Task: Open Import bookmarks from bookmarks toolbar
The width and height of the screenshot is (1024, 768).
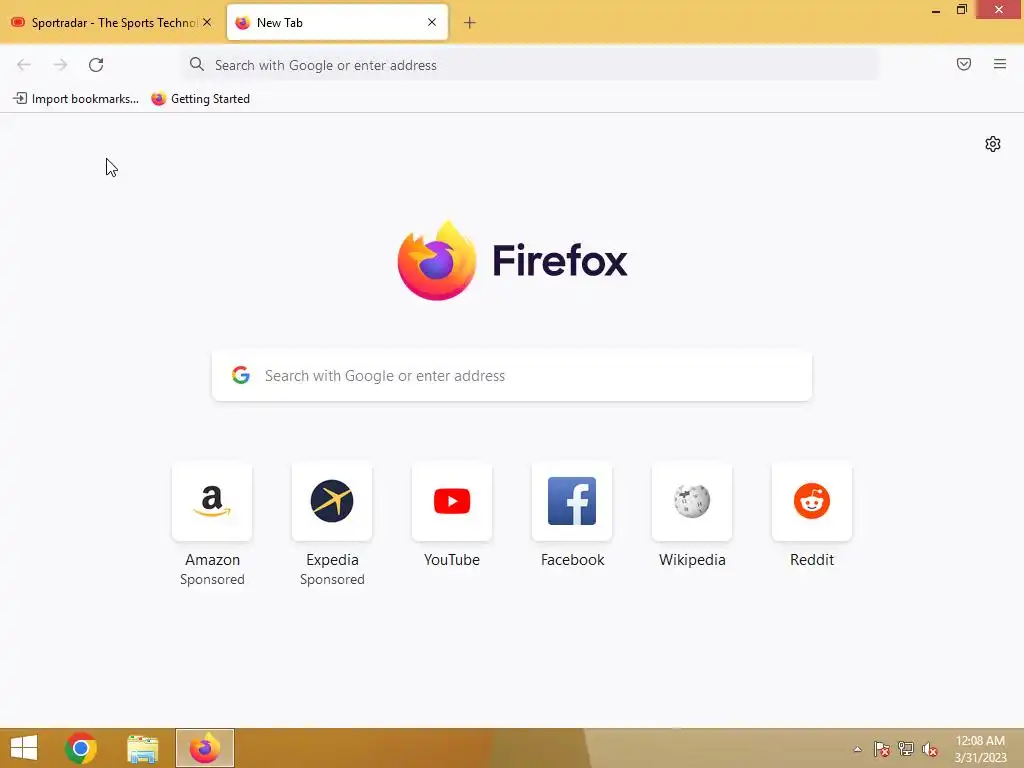Action: tap(76, 99)
